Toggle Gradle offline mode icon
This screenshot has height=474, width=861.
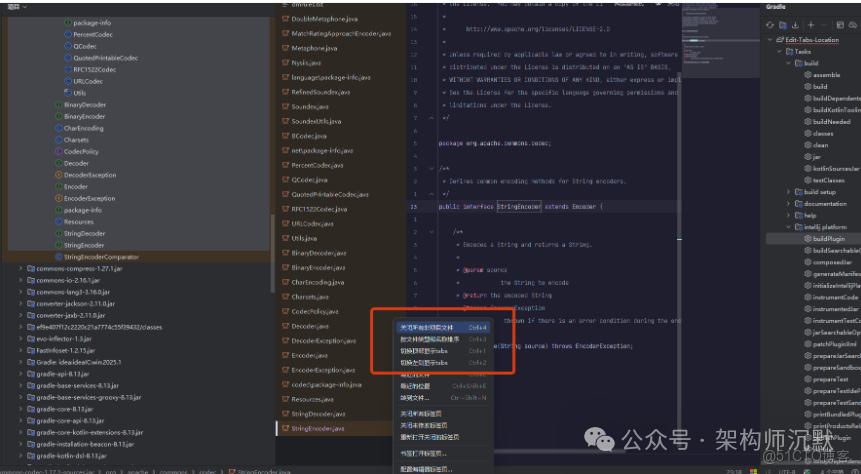pyautogui.click(x=852, y=25)
